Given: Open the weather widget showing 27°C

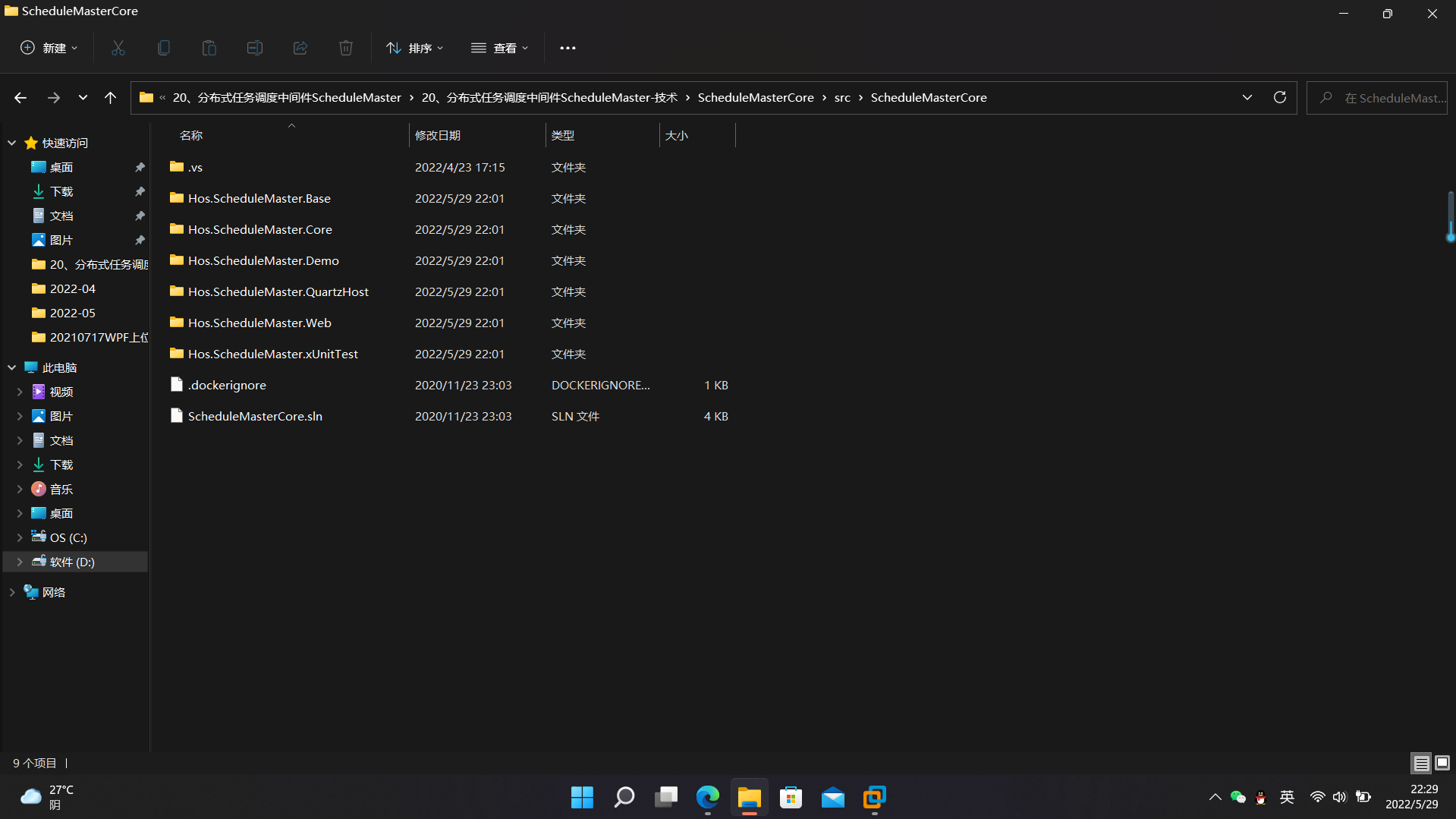Looking at the screenshot, I should (47, 797).
